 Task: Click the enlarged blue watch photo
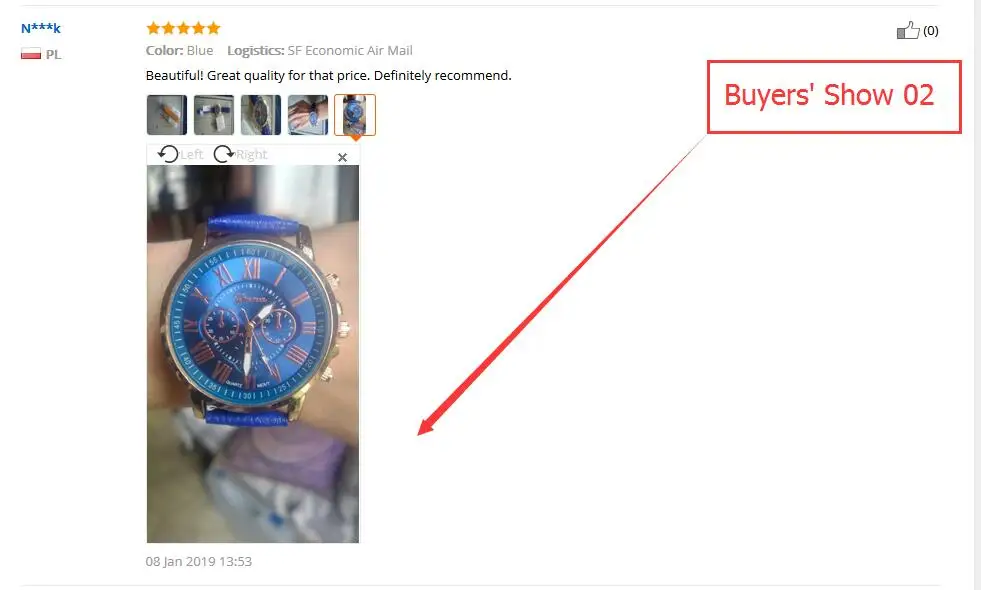click(253, 353)
